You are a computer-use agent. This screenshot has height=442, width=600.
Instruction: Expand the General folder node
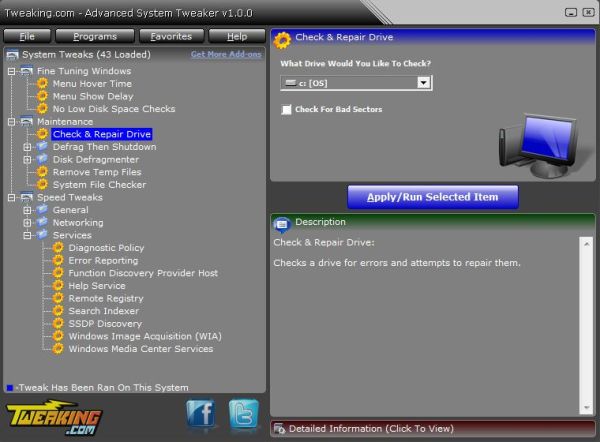[x=27, y=210]
